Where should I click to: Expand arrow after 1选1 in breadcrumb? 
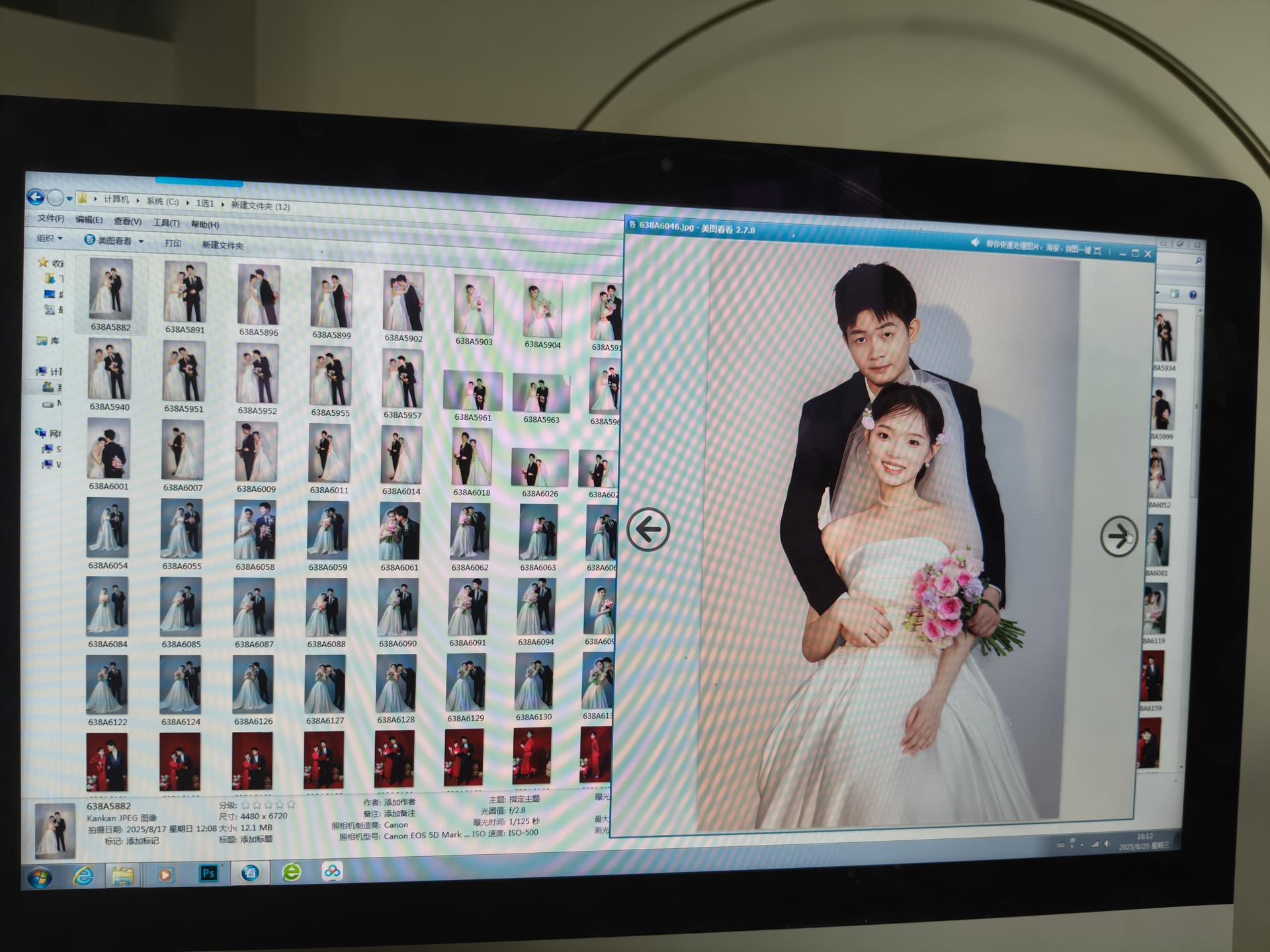222,204
